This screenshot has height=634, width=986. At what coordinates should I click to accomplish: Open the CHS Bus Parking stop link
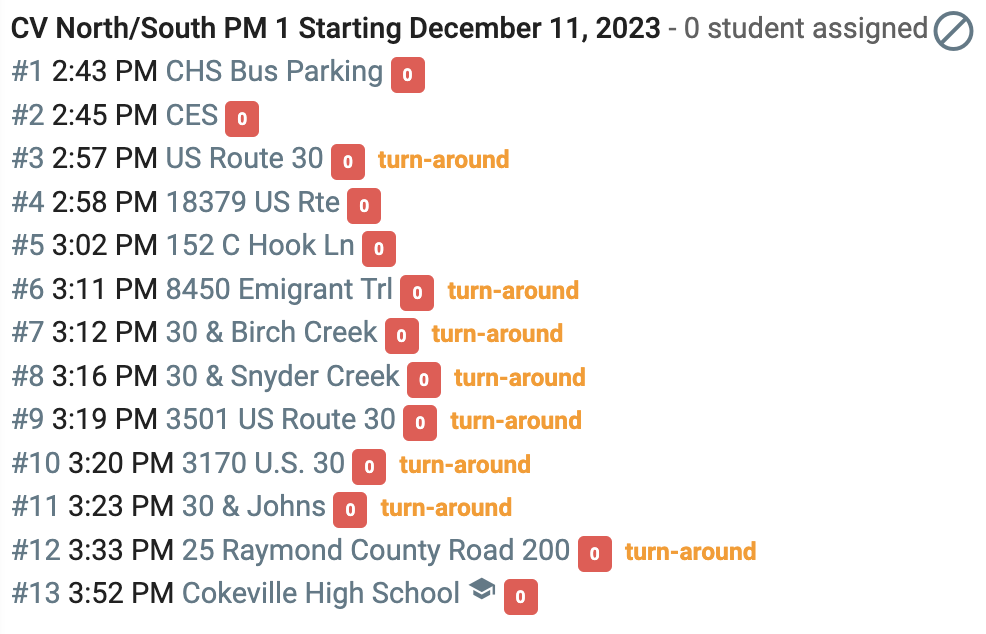pyautogui.click(x=274, y=71)
